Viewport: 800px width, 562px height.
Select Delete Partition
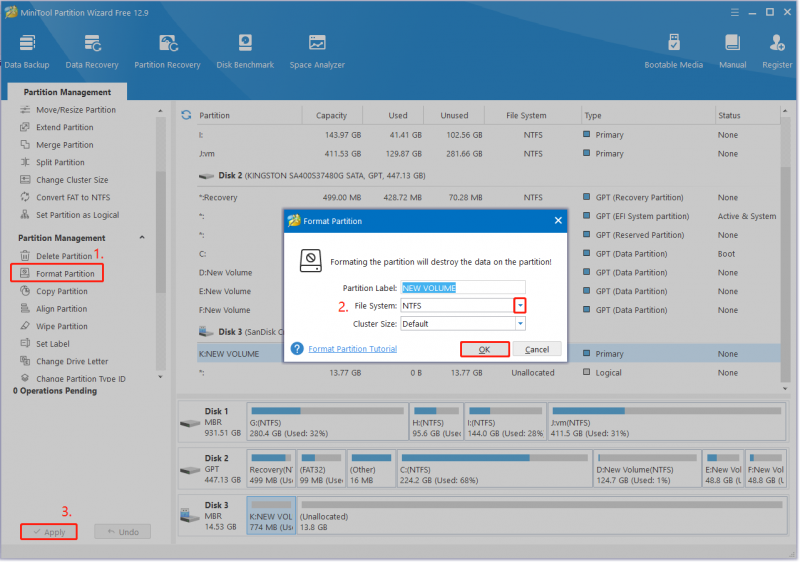[56, 256]
